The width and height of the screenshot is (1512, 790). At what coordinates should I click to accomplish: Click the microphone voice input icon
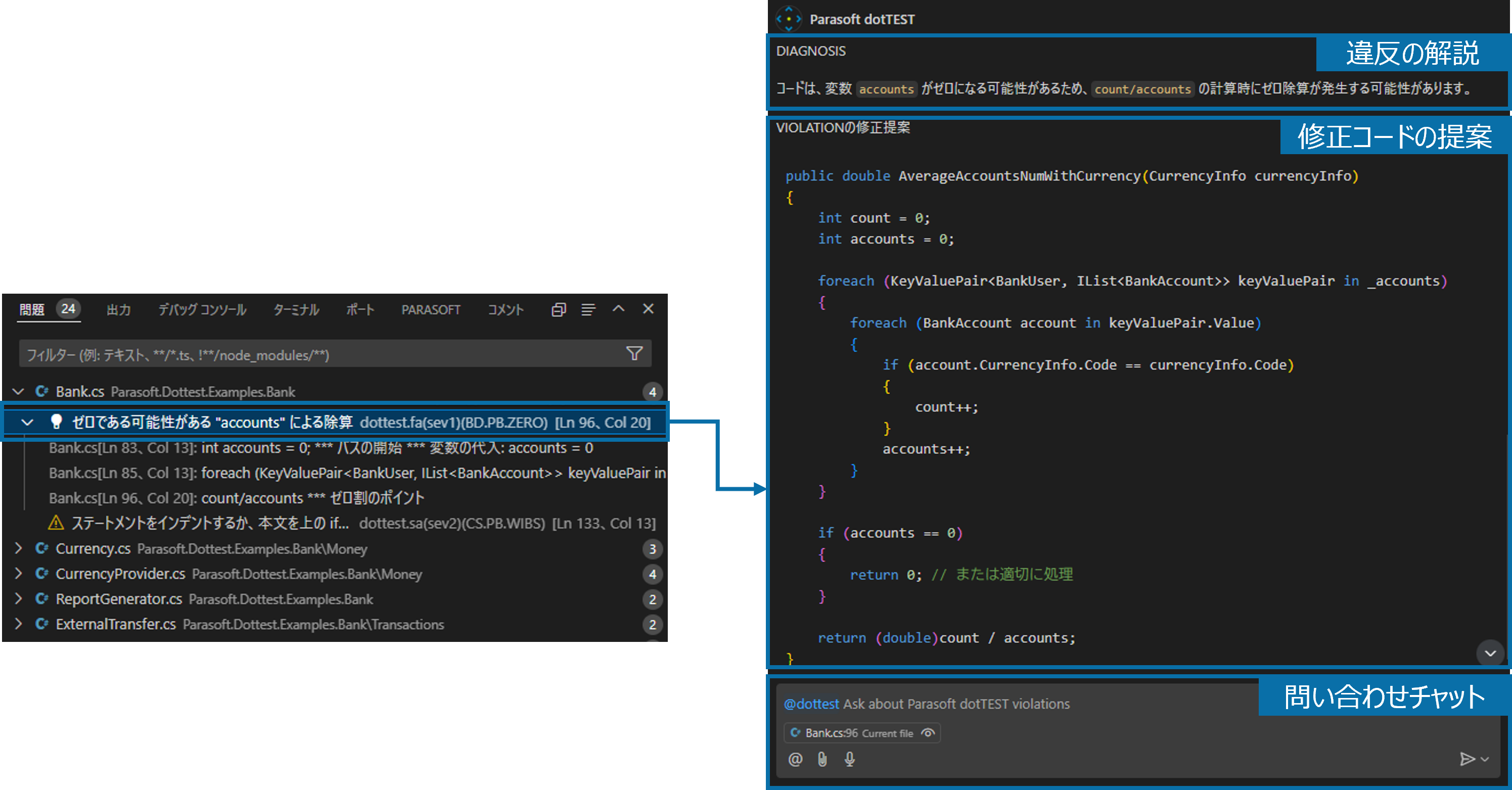click(850, 760)
